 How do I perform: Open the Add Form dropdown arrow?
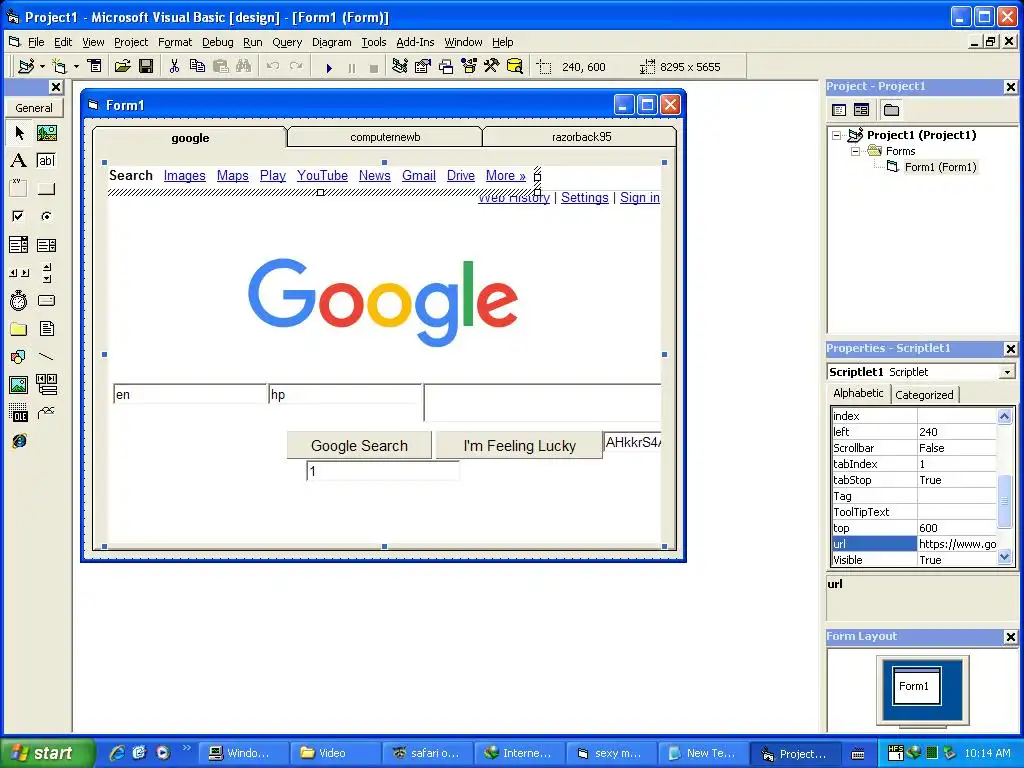coord(76,67)
